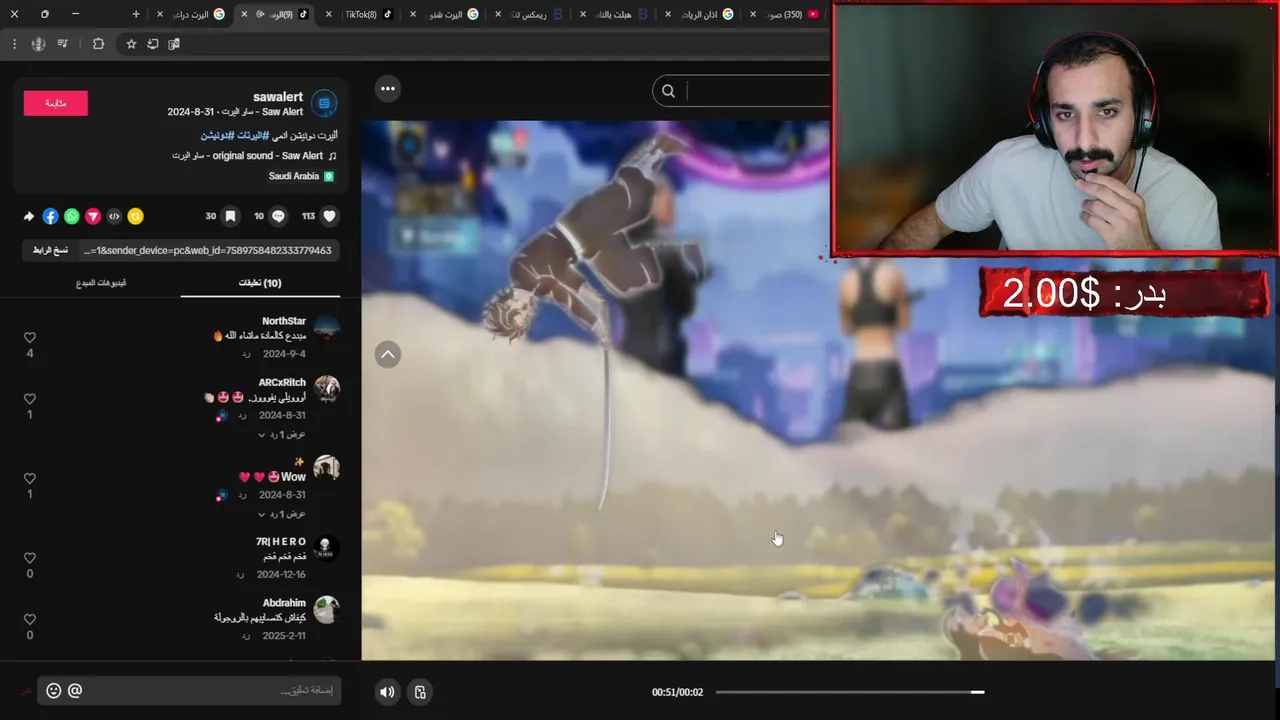Share to WhatsApp icon
Viewport: 1280px width, 720px height.
[x=72, y=216]
